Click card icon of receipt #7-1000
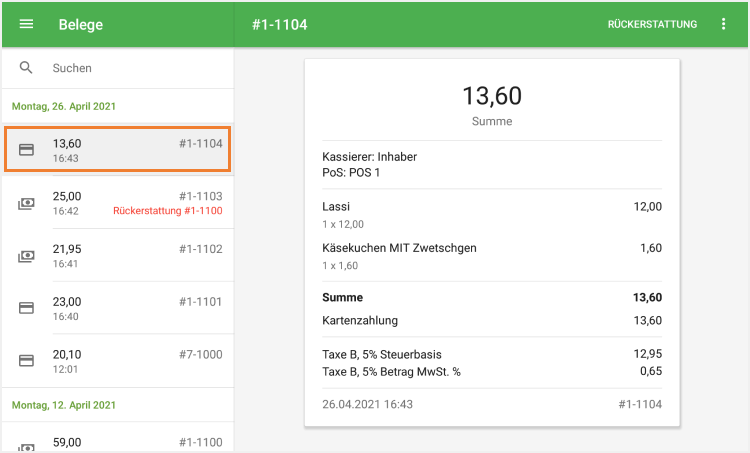 [x=27, y=360]
